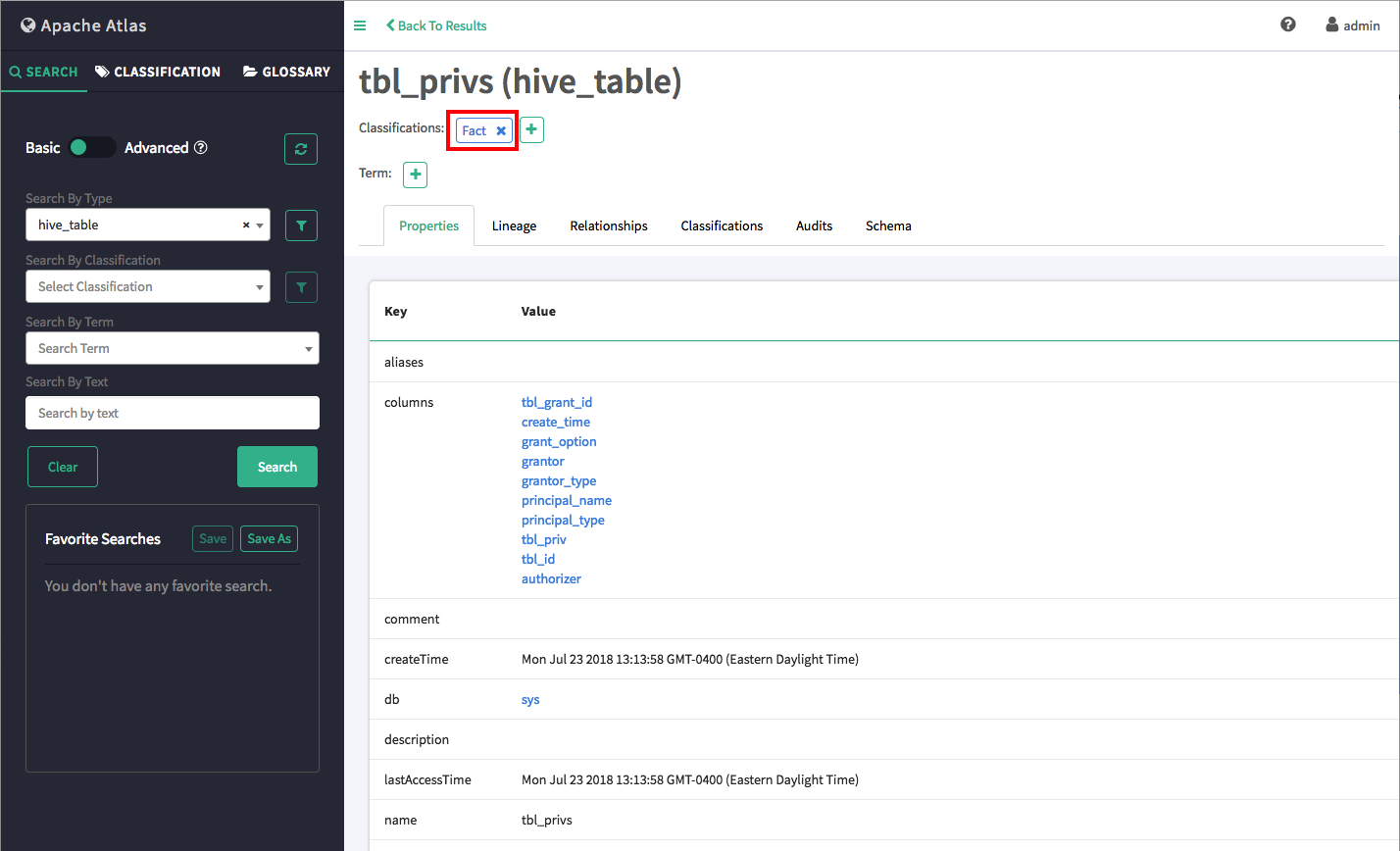Toggle Basic to Advanced search switch
1400x851 pixels.
[x=92, y=148]
